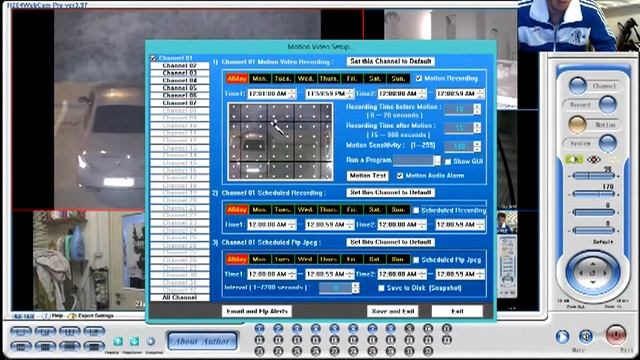Click the green icon above the sliders
The width and height of the screenshot is (640, 360).
(x=574, y=160)
